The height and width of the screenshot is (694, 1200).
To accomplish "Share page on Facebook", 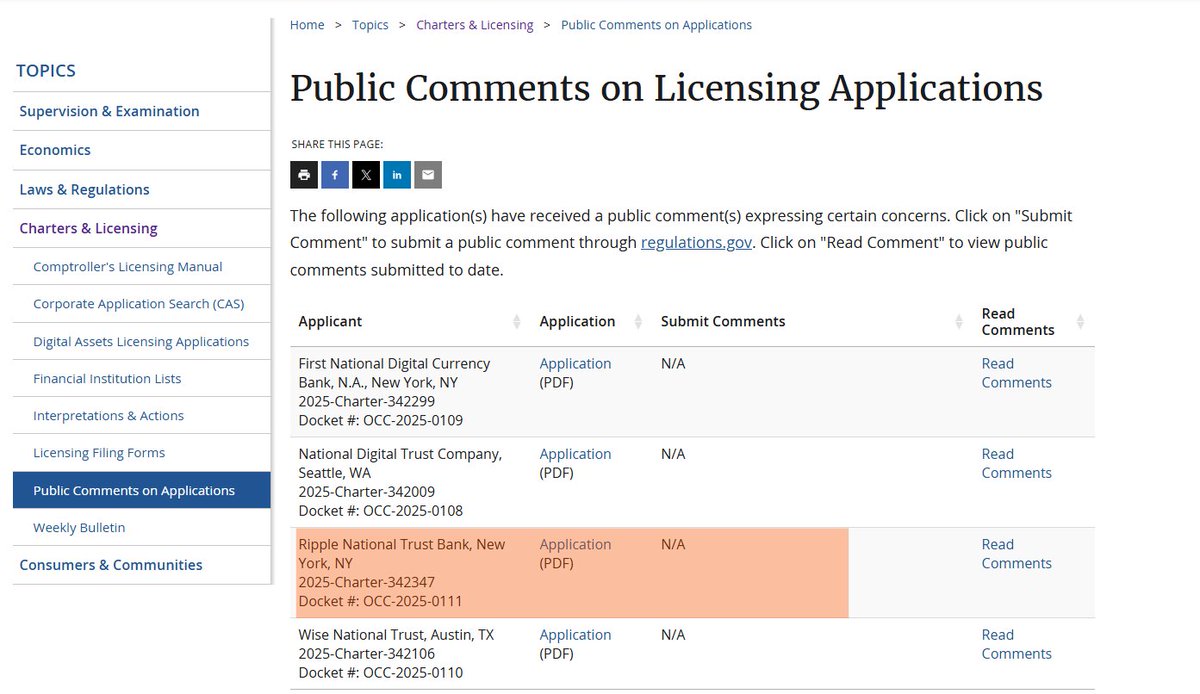I will [x=335, y=175].
